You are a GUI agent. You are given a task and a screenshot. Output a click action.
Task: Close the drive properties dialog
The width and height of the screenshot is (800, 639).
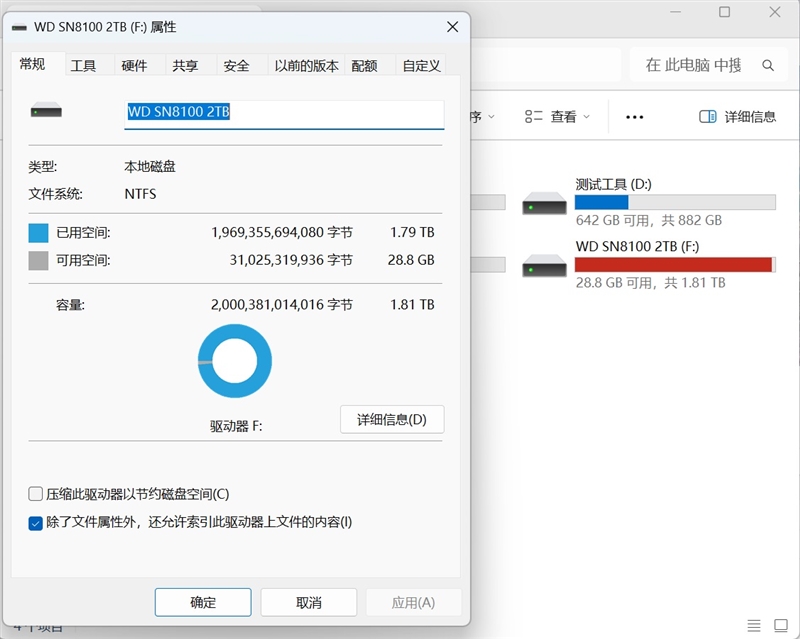(452, 27)
